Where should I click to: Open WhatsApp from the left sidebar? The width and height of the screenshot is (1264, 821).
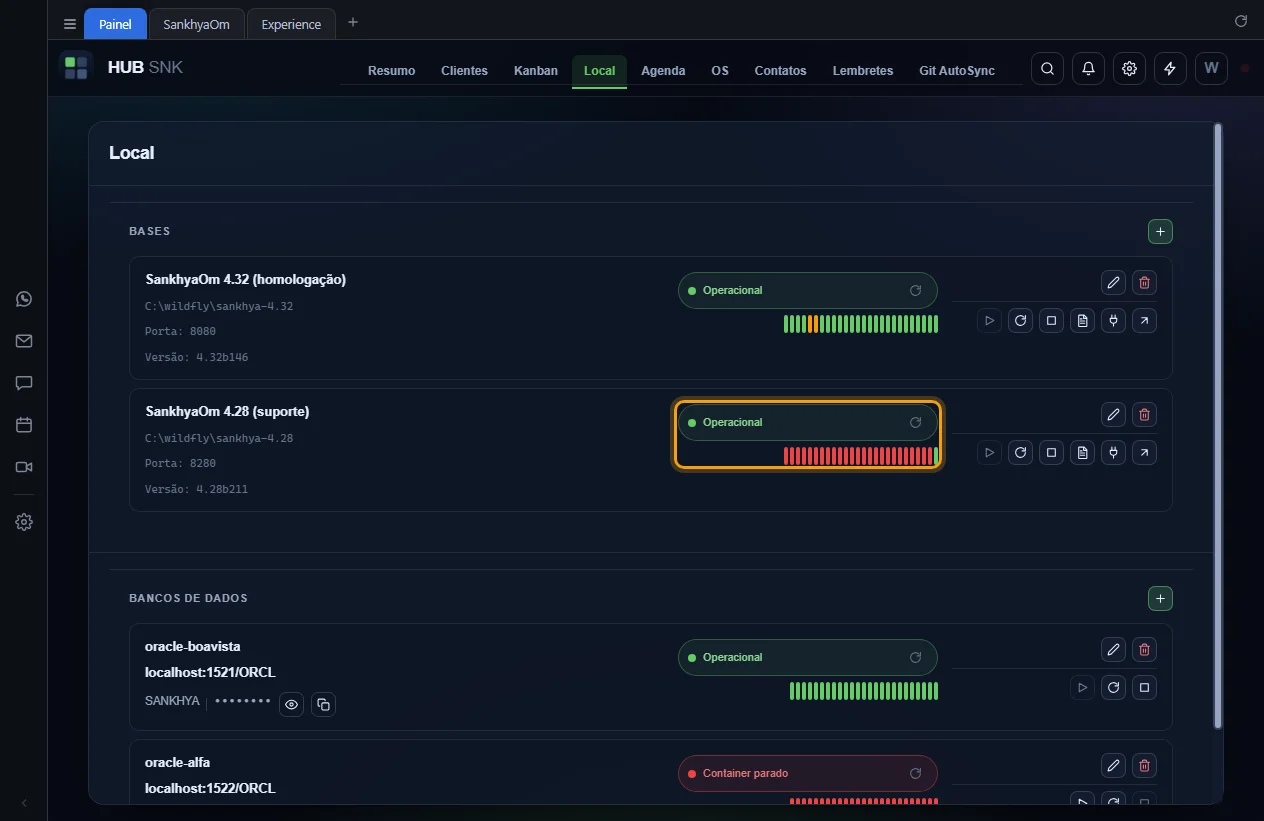pyautogui.click(x=24, y=299)
